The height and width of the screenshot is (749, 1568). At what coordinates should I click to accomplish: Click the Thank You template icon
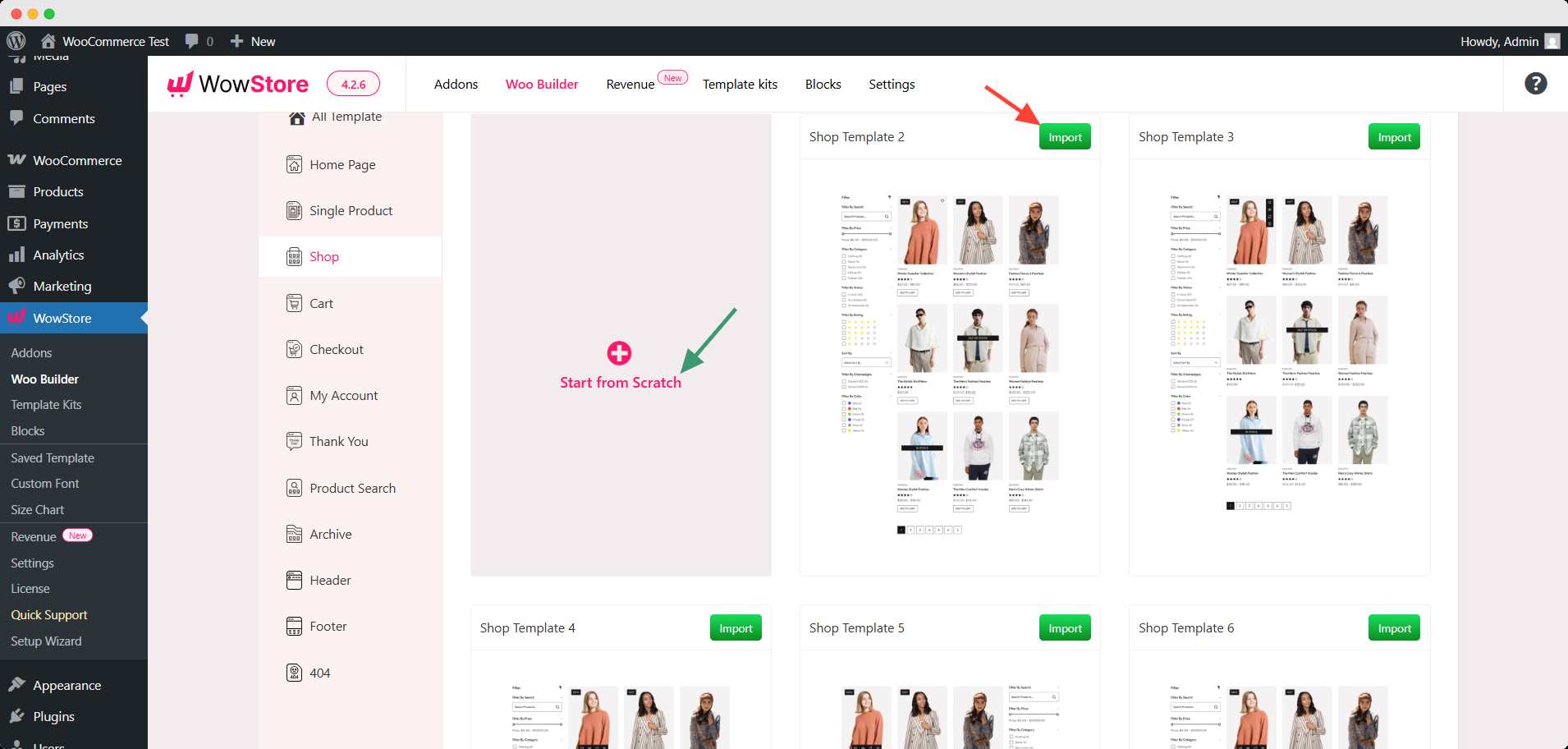[294, 442]
